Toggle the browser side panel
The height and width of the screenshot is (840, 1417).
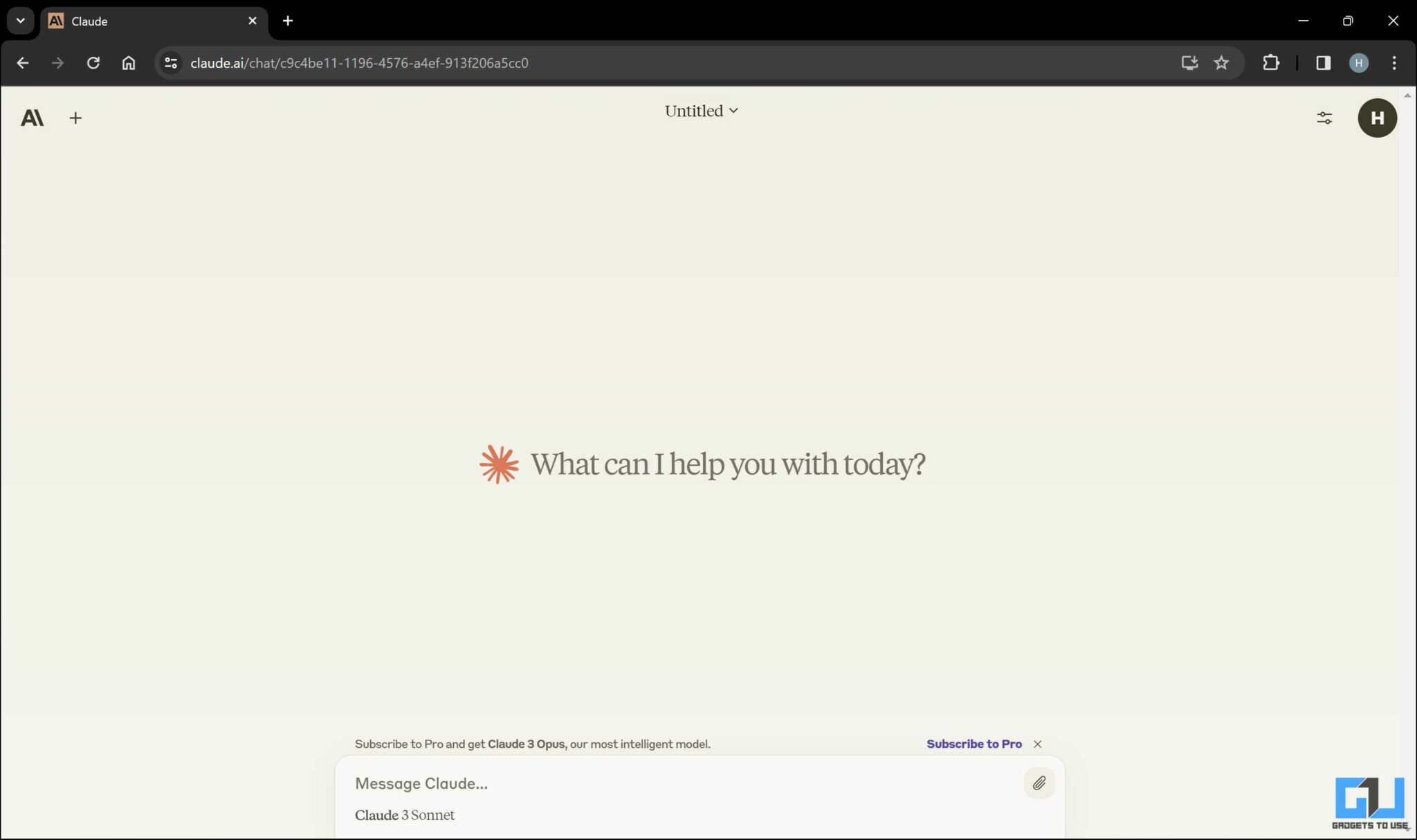(x=1323, y=63)
